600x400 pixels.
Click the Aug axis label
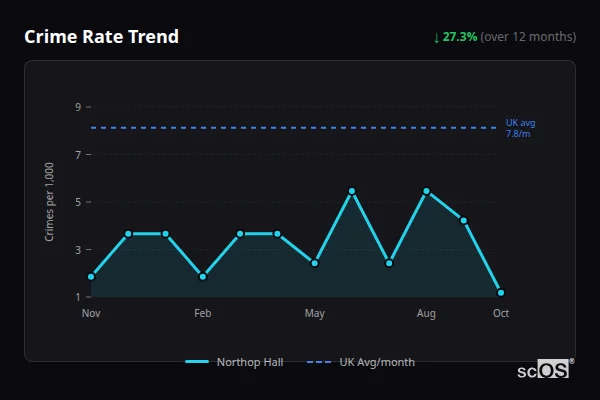point(426,314)
